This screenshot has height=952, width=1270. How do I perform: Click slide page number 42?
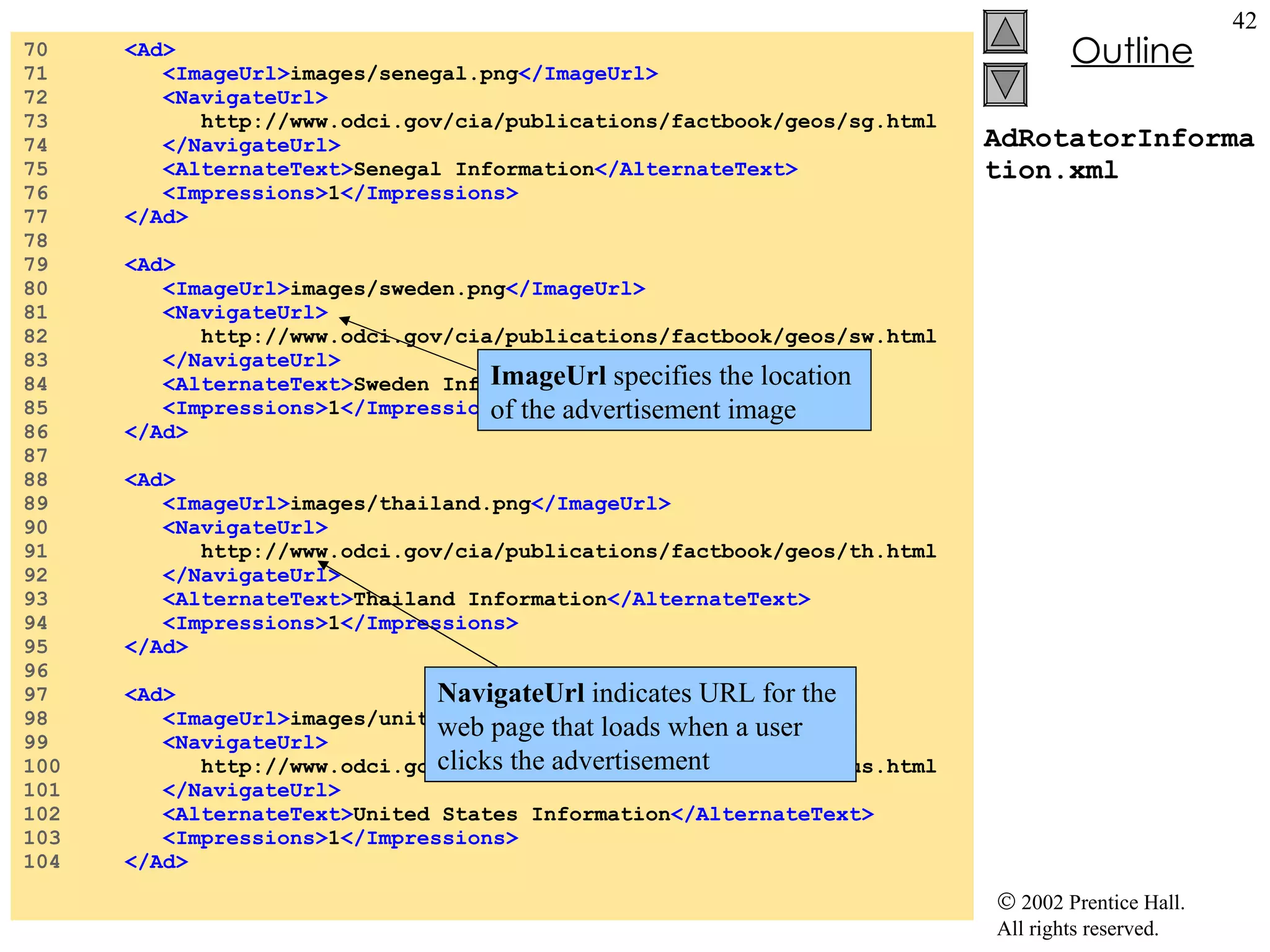tap(1244, 21)
